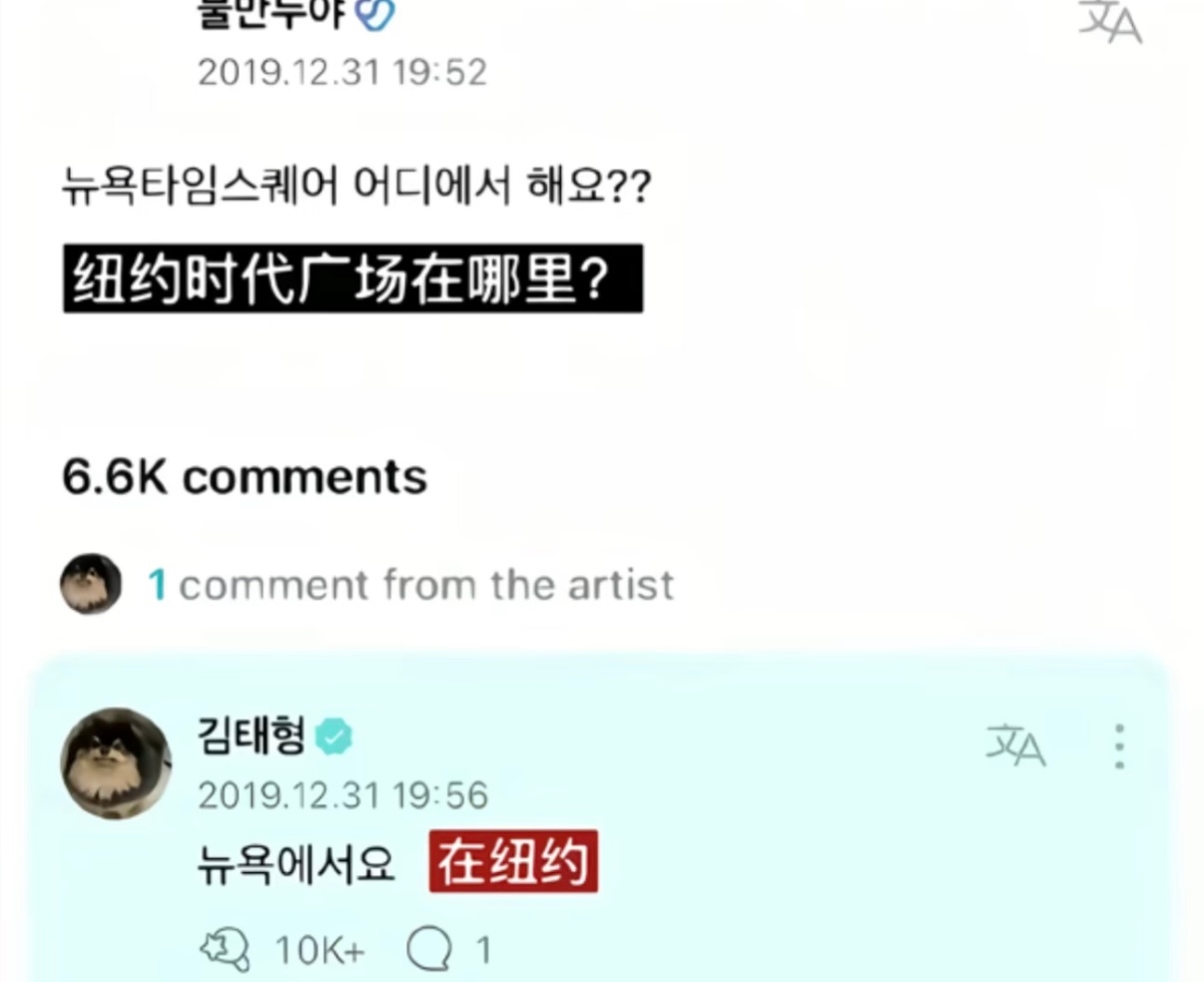Open the '1 comment from the artist' link
1204x982 pixels.
pos(410,585)
